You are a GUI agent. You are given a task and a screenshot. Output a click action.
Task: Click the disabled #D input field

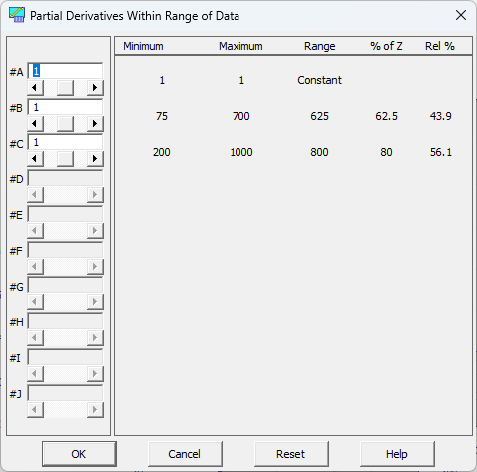pos(65,178)
